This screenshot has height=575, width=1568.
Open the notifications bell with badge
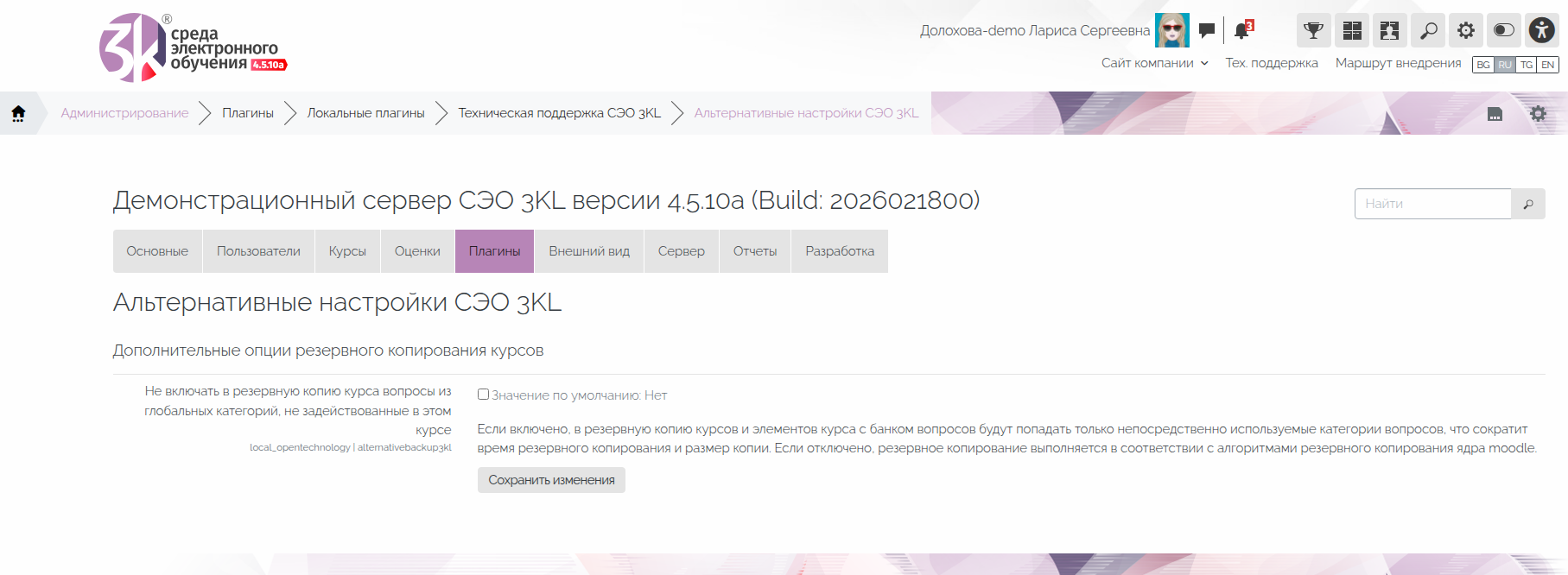1243,30
